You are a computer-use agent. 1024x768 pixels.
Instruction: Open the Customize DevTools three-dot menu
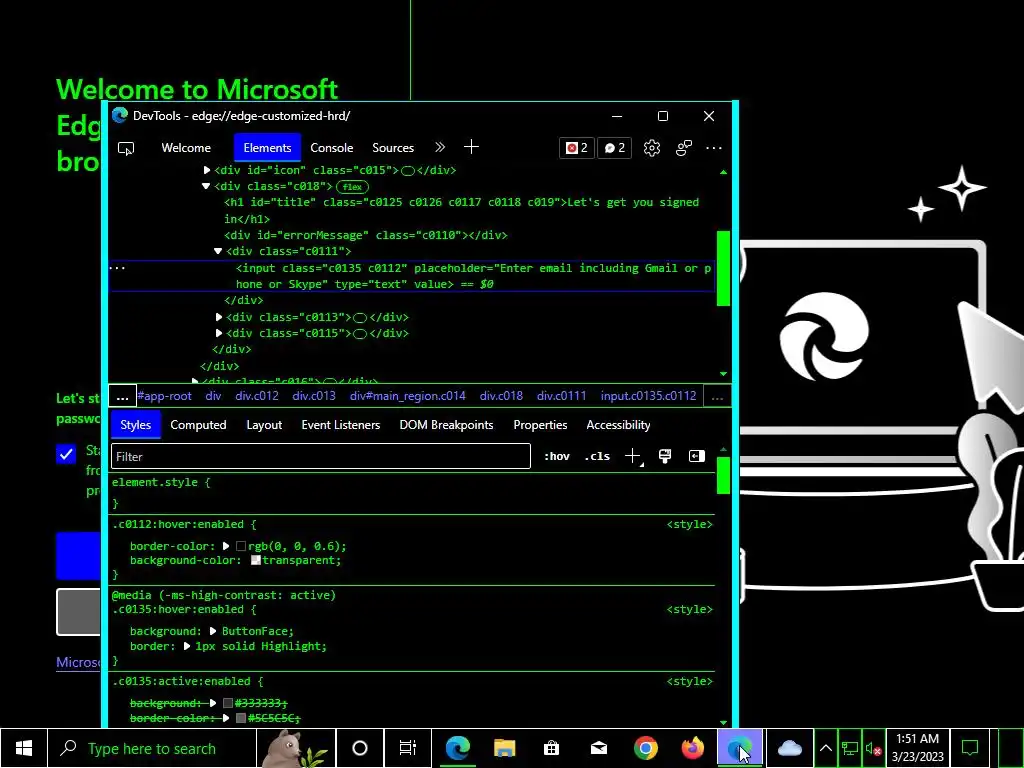[x=714, y=148]
